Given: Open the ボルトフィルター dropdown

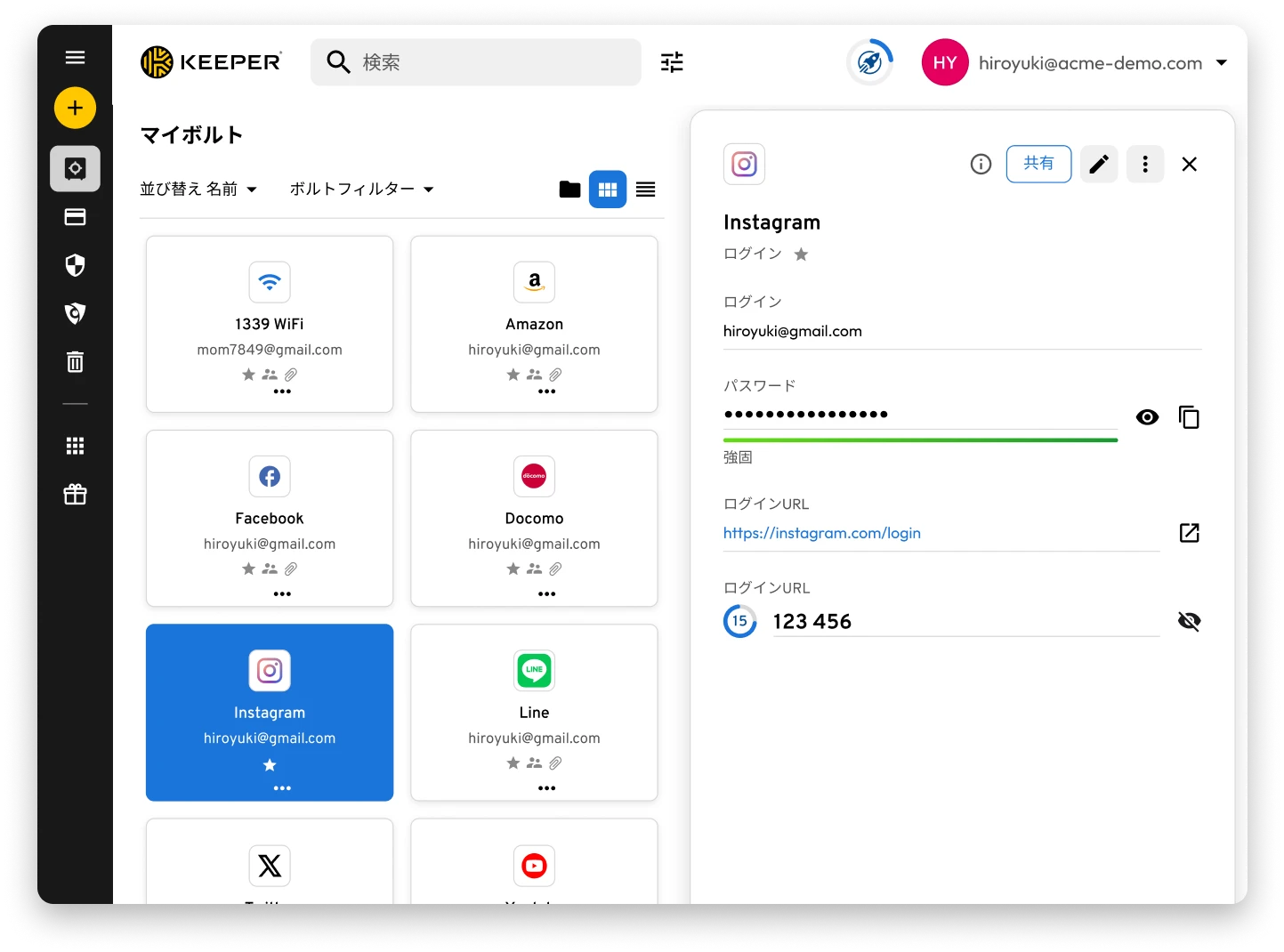Looking at the screenshot, I should click(361, 189).
